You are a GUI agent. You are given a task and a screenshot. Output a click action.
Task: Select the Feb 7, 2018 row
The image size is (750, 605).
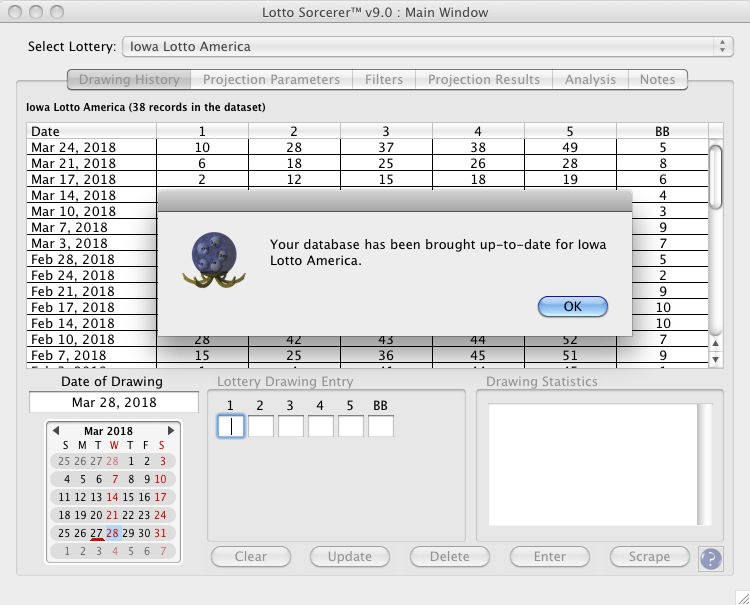367,355
